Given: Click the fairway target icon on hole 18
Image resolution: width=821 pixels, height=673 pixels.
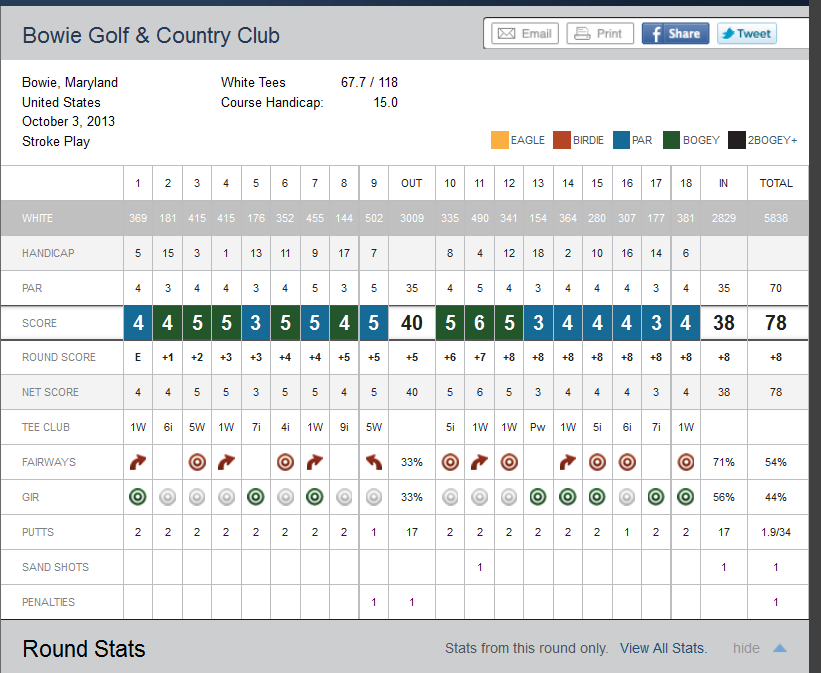Looking at the screenshot, I should tap(685, 463).
